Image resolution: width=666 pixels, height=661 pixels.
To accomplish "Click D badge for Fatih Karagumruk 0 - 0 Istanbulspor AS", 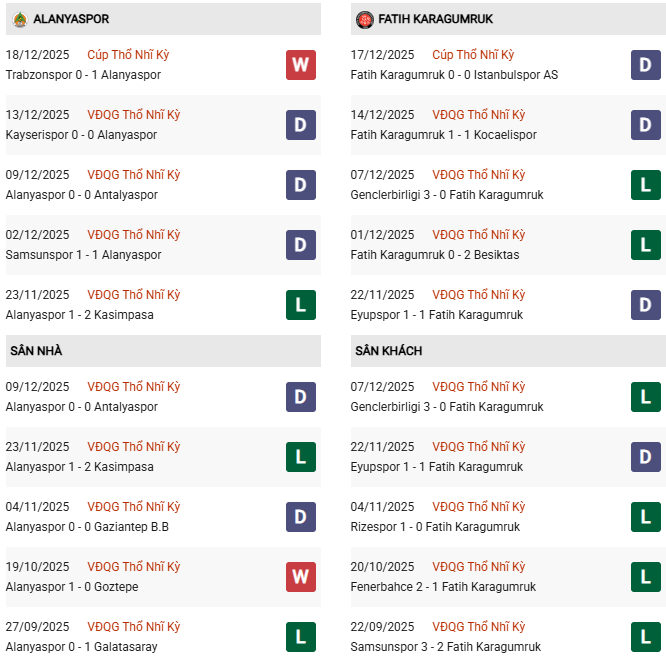I will tap(646, 65).
